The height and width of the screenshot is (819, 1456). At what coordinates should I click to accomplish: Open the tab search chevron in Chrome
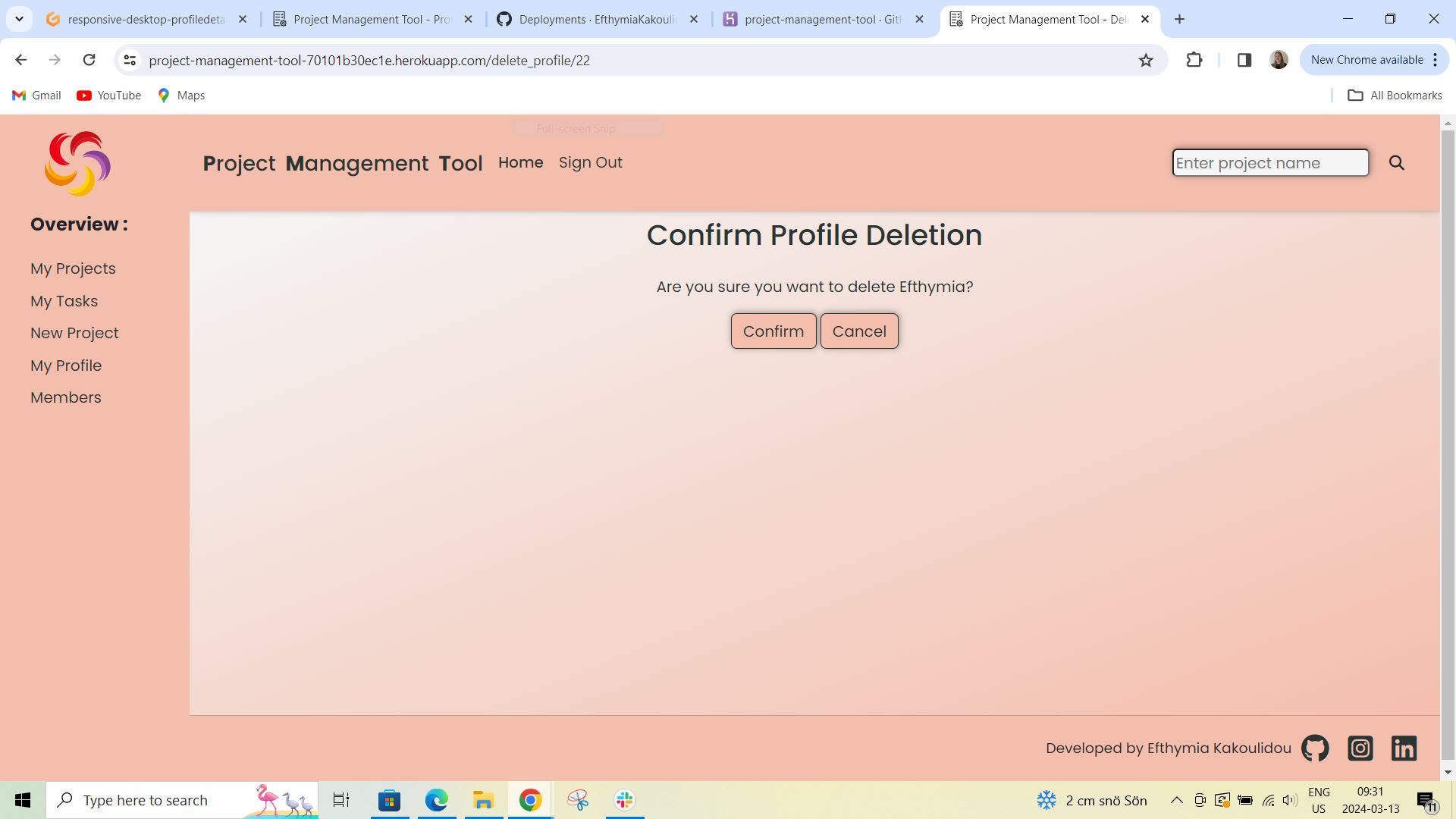tap(19, 19)
